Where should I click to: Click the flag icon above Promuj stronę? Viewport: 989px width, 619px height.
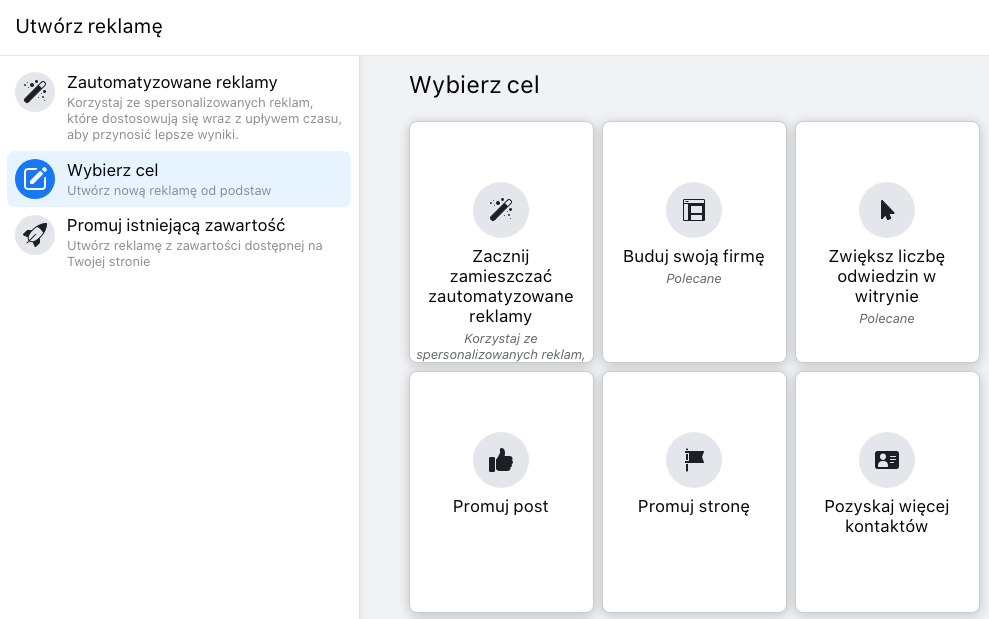point(693,460)
